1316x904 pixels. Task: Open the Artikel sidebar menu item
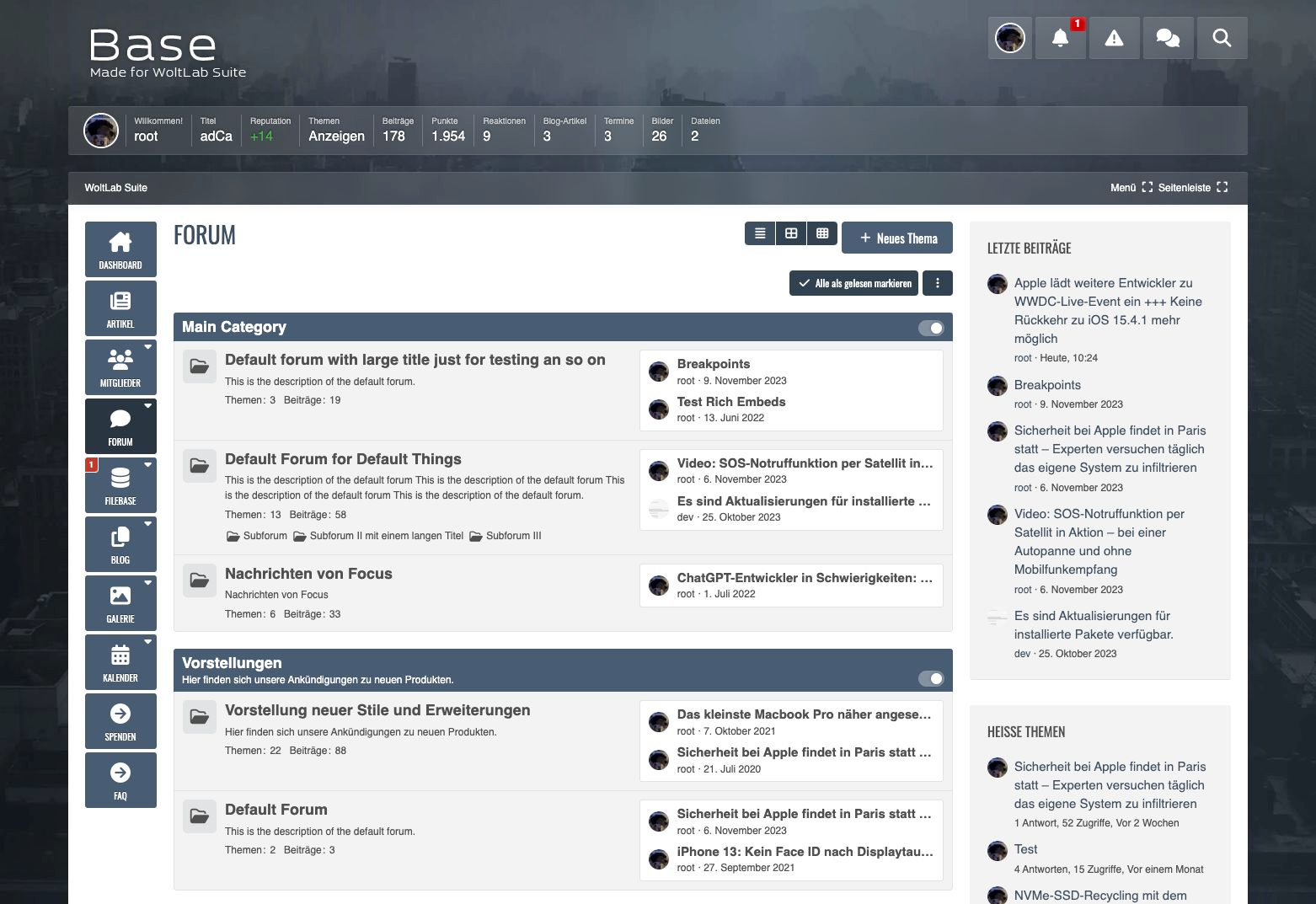coord(120,308)
